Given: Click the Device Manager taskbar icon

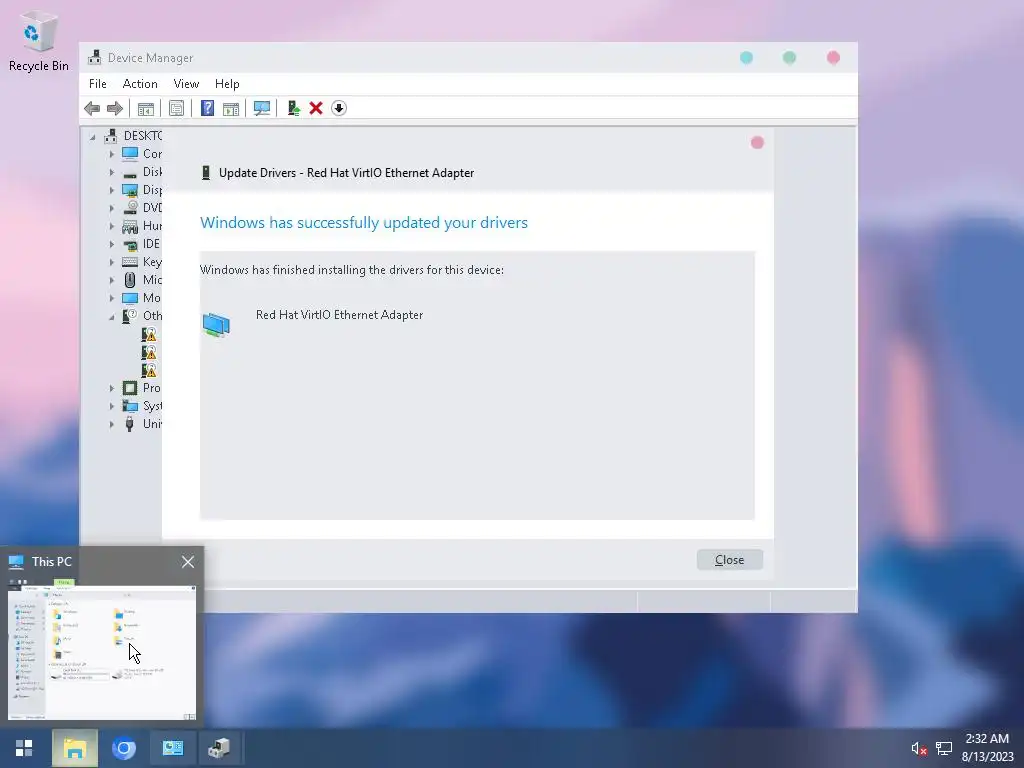Looking at the screenshot, I should 219,748.
